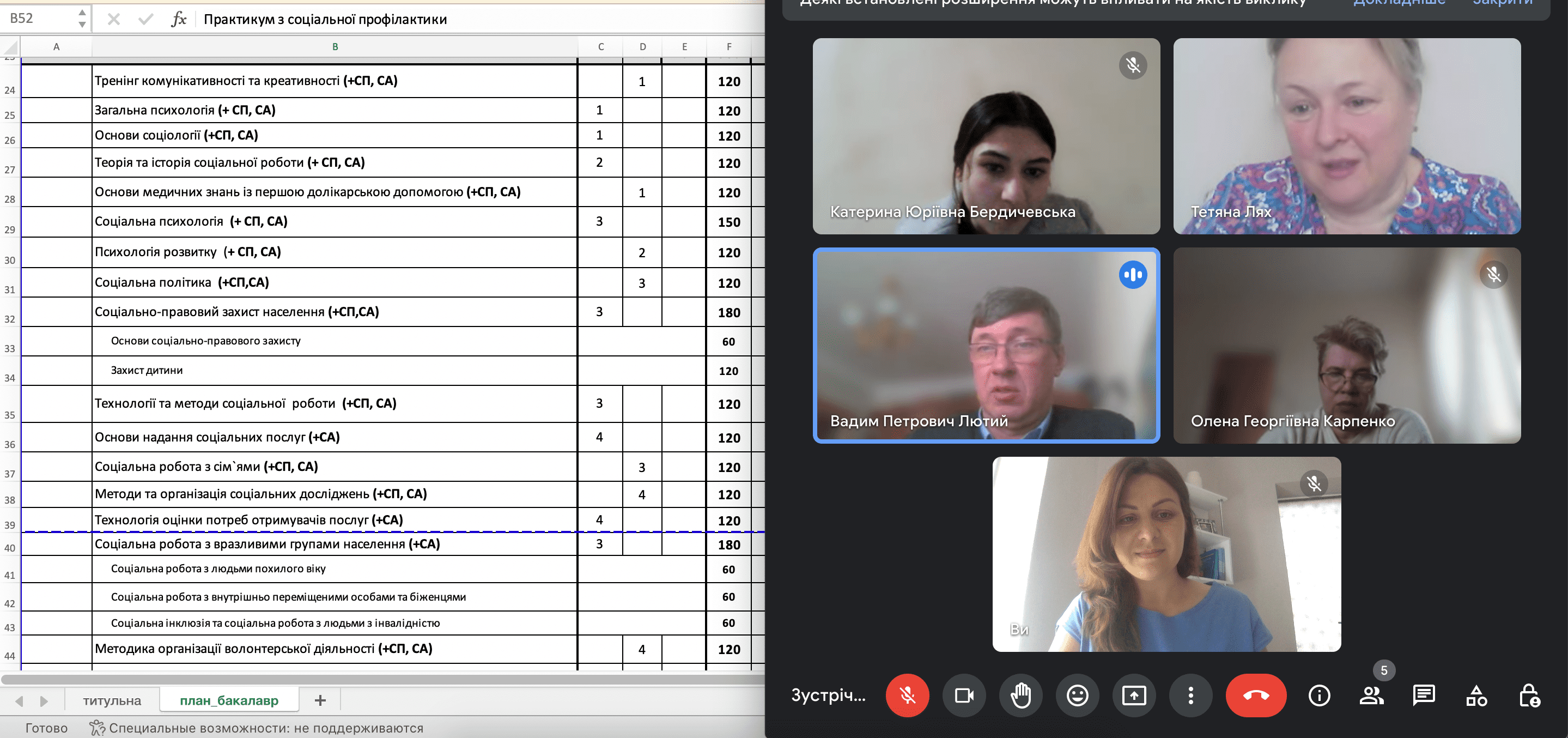Click the horizontal scrollbar of the sheet
Image resolution: width=1568 pixels, height=738 pixels.
382,679
